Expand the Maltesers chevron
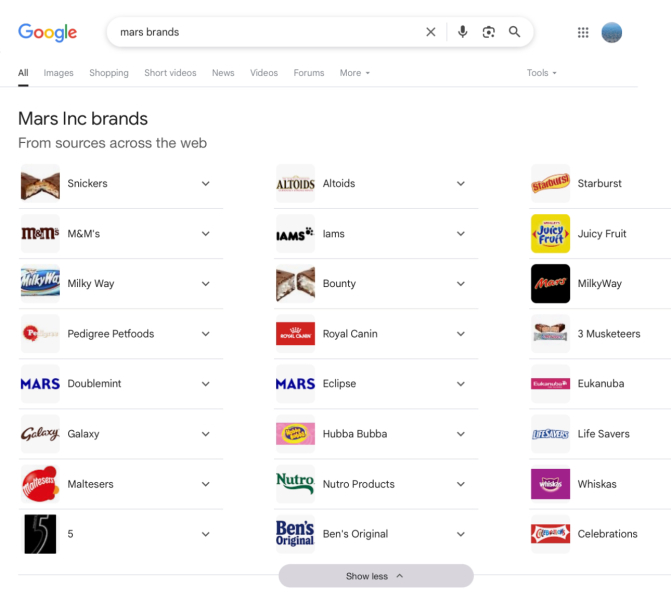Viewport: 671px width, 600px height. [205, 484]
